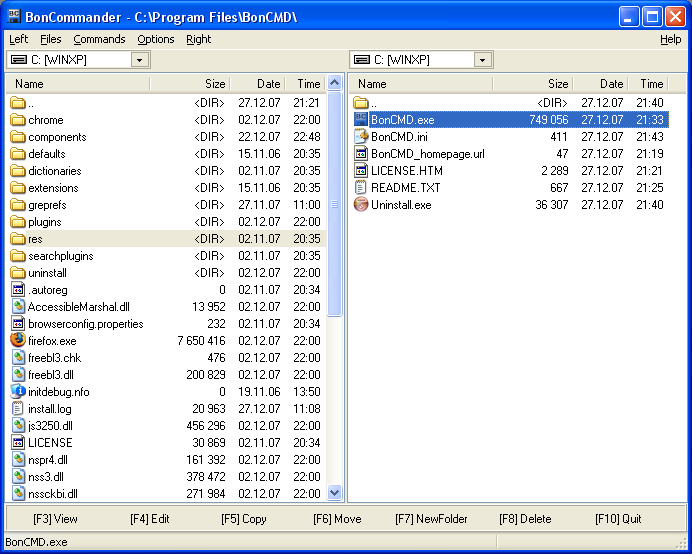692x554 pixels.
Task: Open the Right menu
Action: point(199,39)
